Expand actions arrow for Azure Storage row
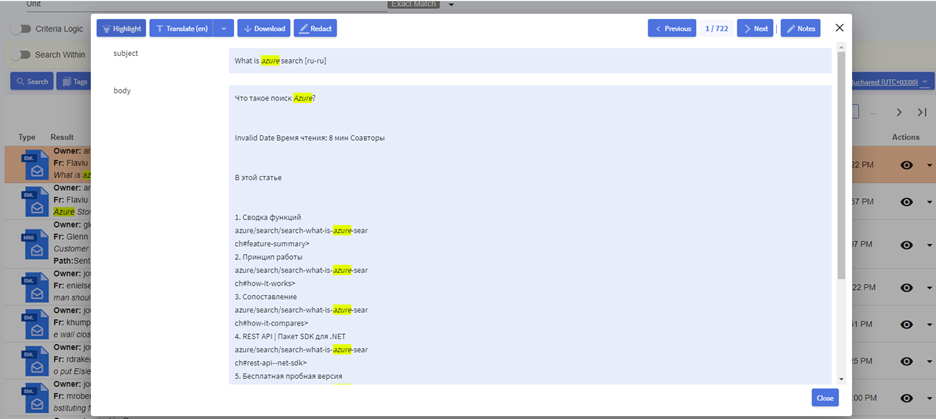Viewport: 936px width, 419px height. (x=929, y=202)
